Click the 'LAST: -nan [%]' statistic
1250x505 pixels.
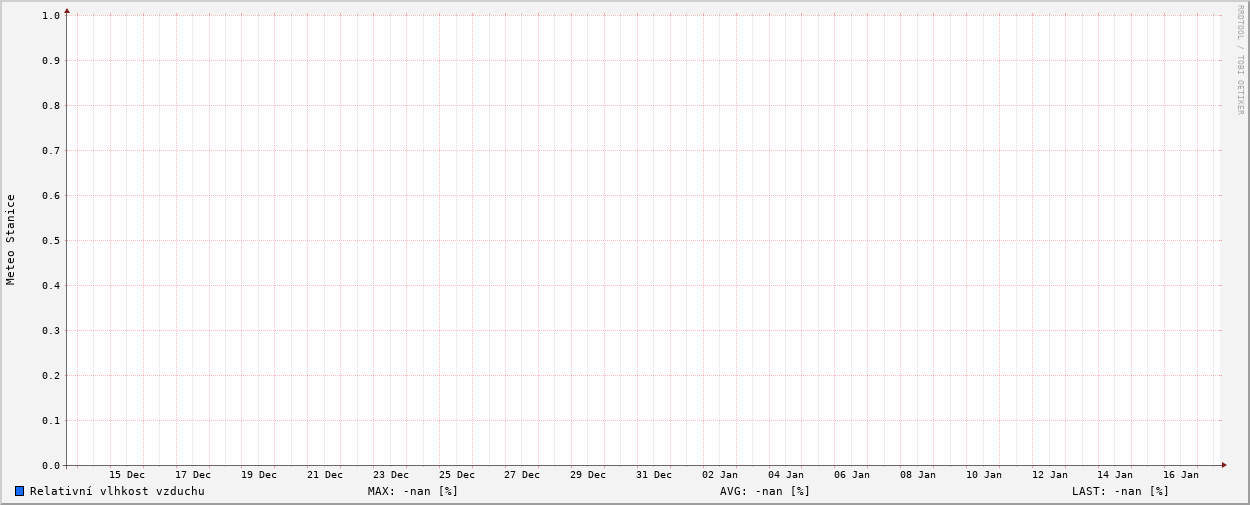click(1120, 491)
